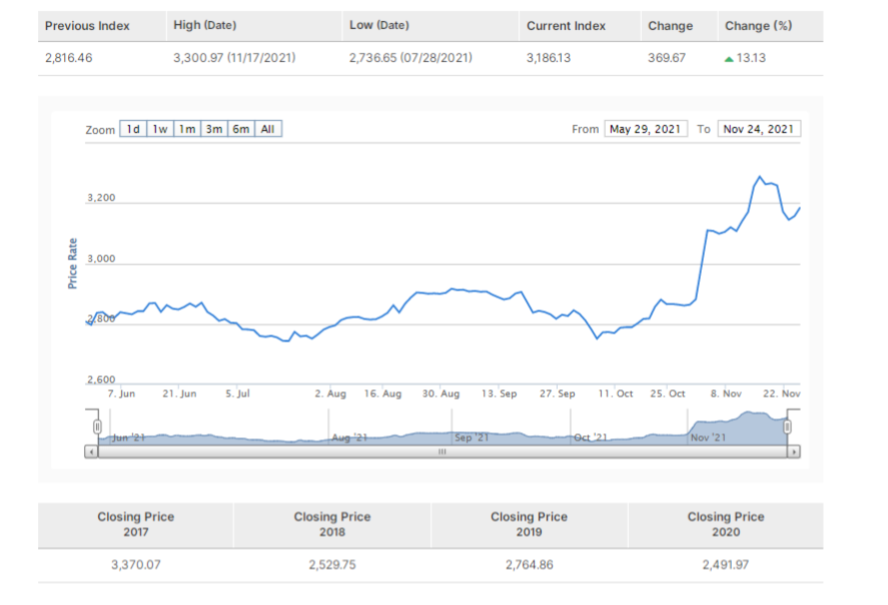Click the navigator scrollbar left arrow

(x=91, y=452)
